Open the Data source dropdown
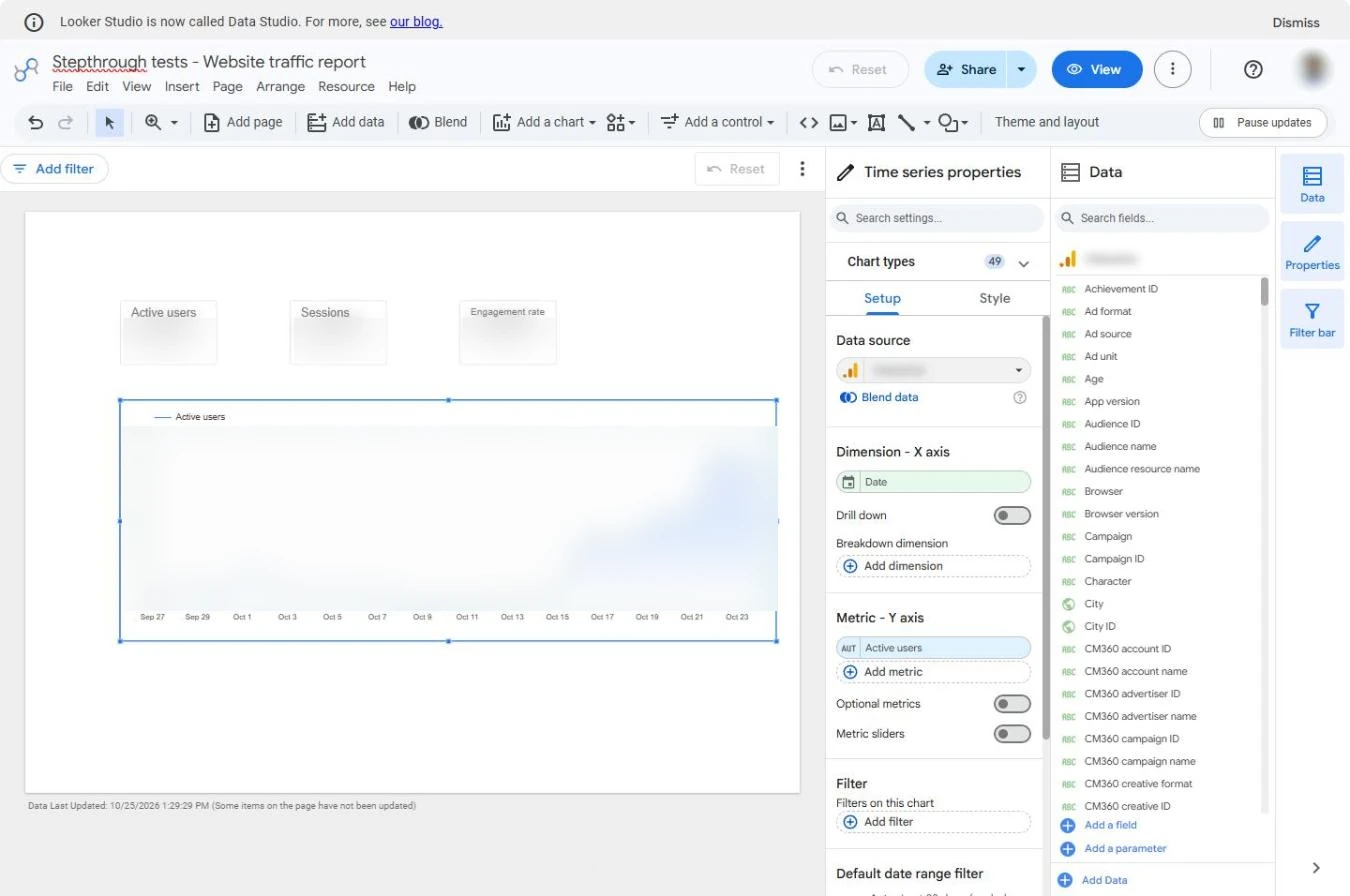Image resolution: width=1350 pixels, height=896 pixels. (x=934, y=370)
